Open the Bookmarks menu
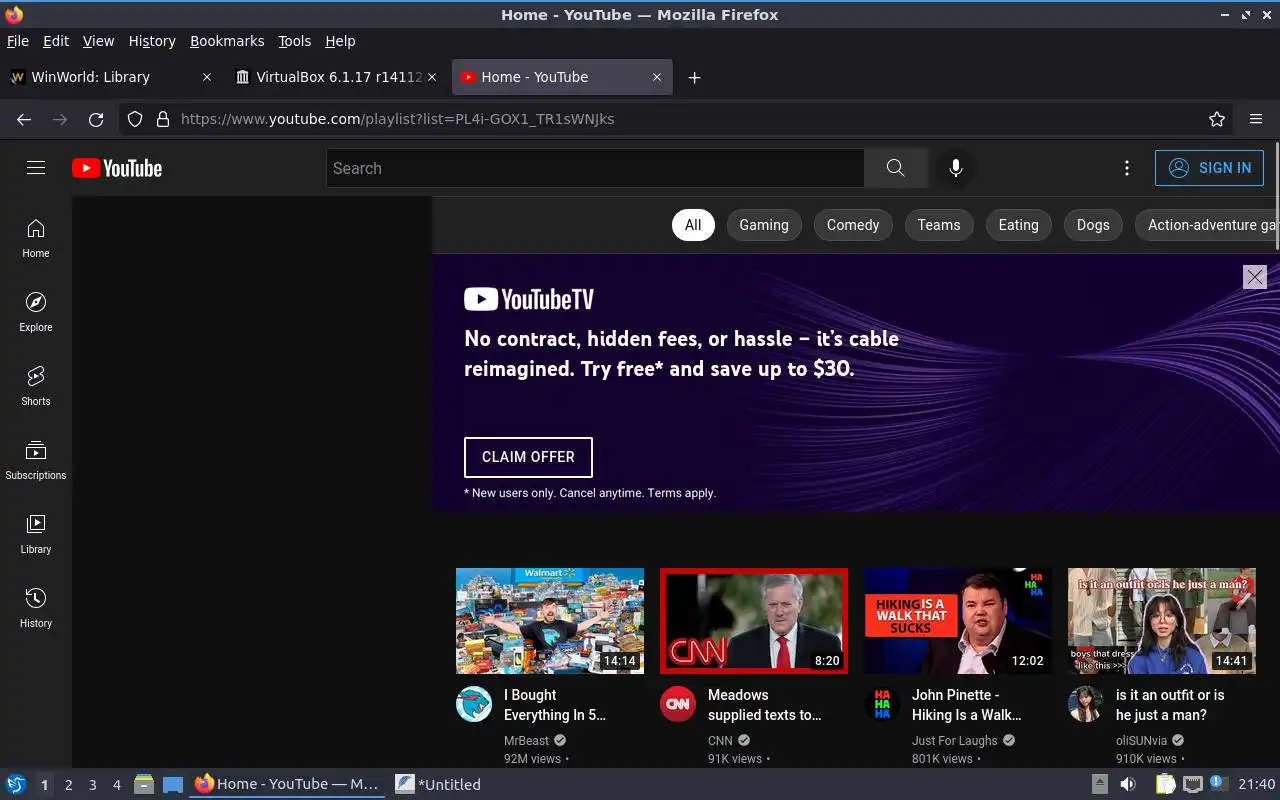The height and width of the screenshot is (800, 1280). [x=227, y=41]
